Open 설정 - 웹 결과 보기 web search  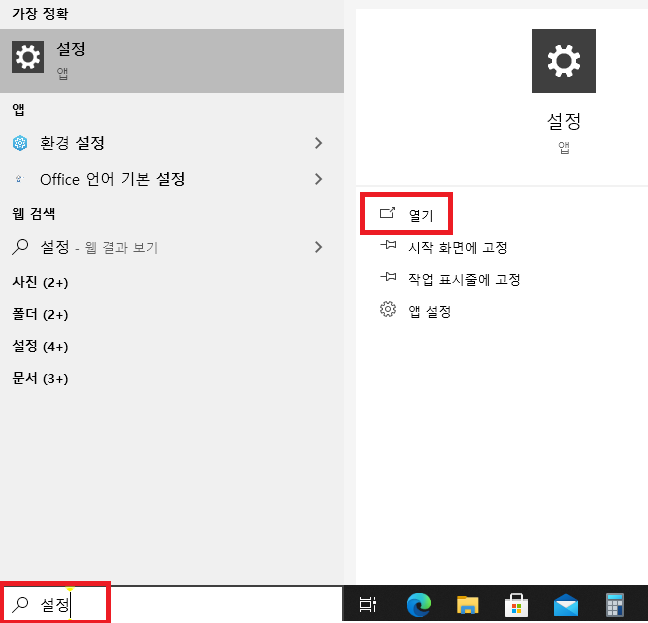[172, 247]
